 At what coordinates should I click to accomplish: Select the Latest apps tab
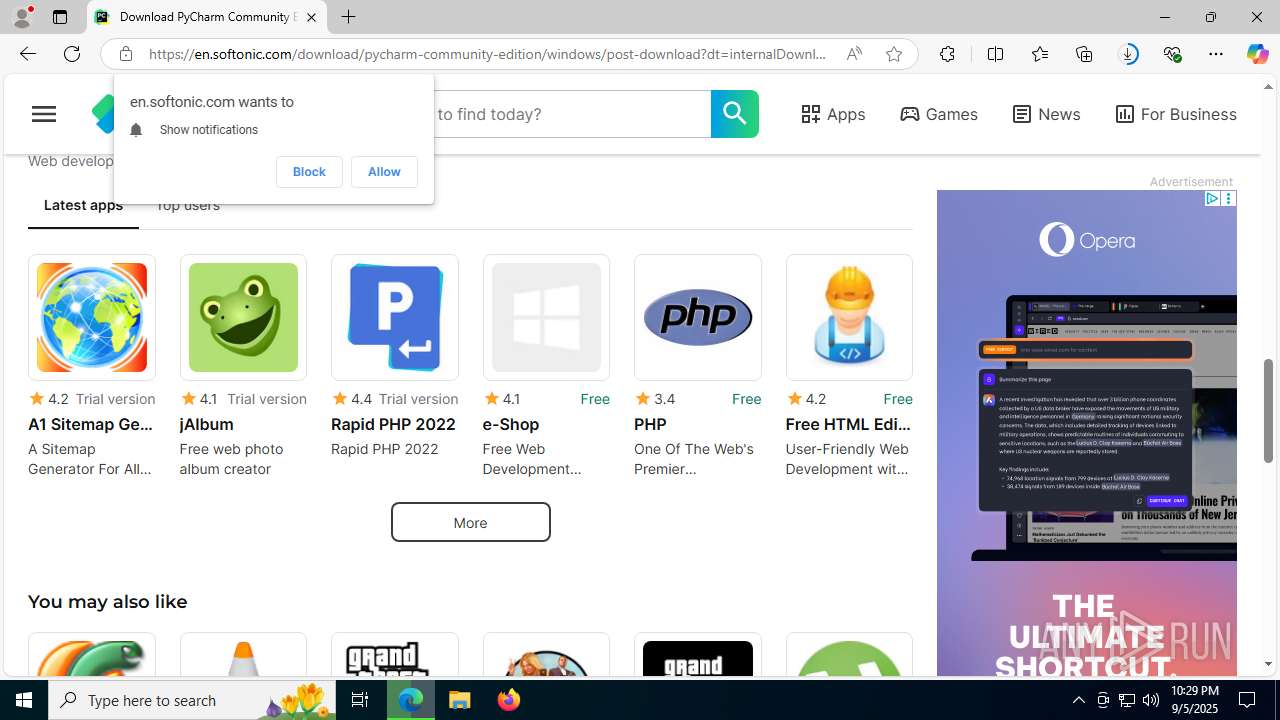pyautogui.click(x=83, y=206)
